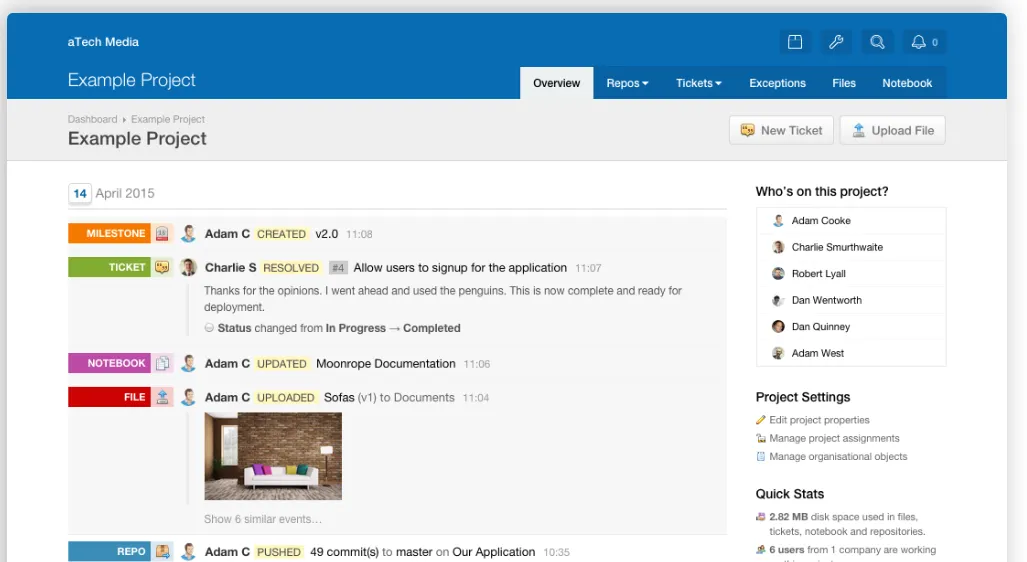Open Our Application repository link
Screen dimensions: 1027x562
tap(494, 552)
